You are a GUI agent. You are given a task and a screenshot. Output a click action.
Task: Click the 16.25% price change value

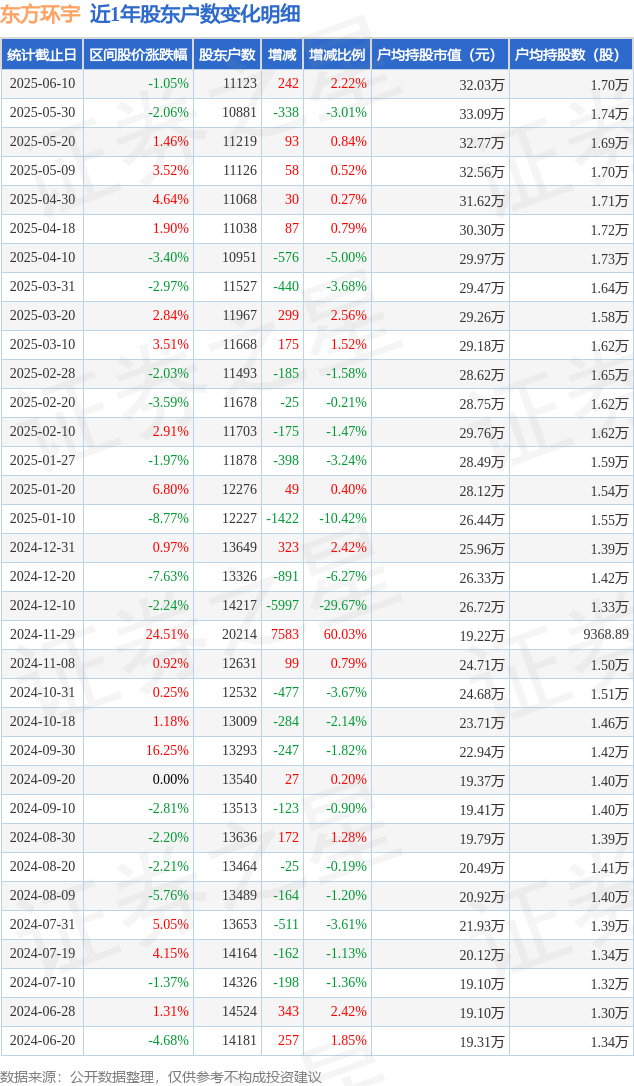[x=166, y=750]
